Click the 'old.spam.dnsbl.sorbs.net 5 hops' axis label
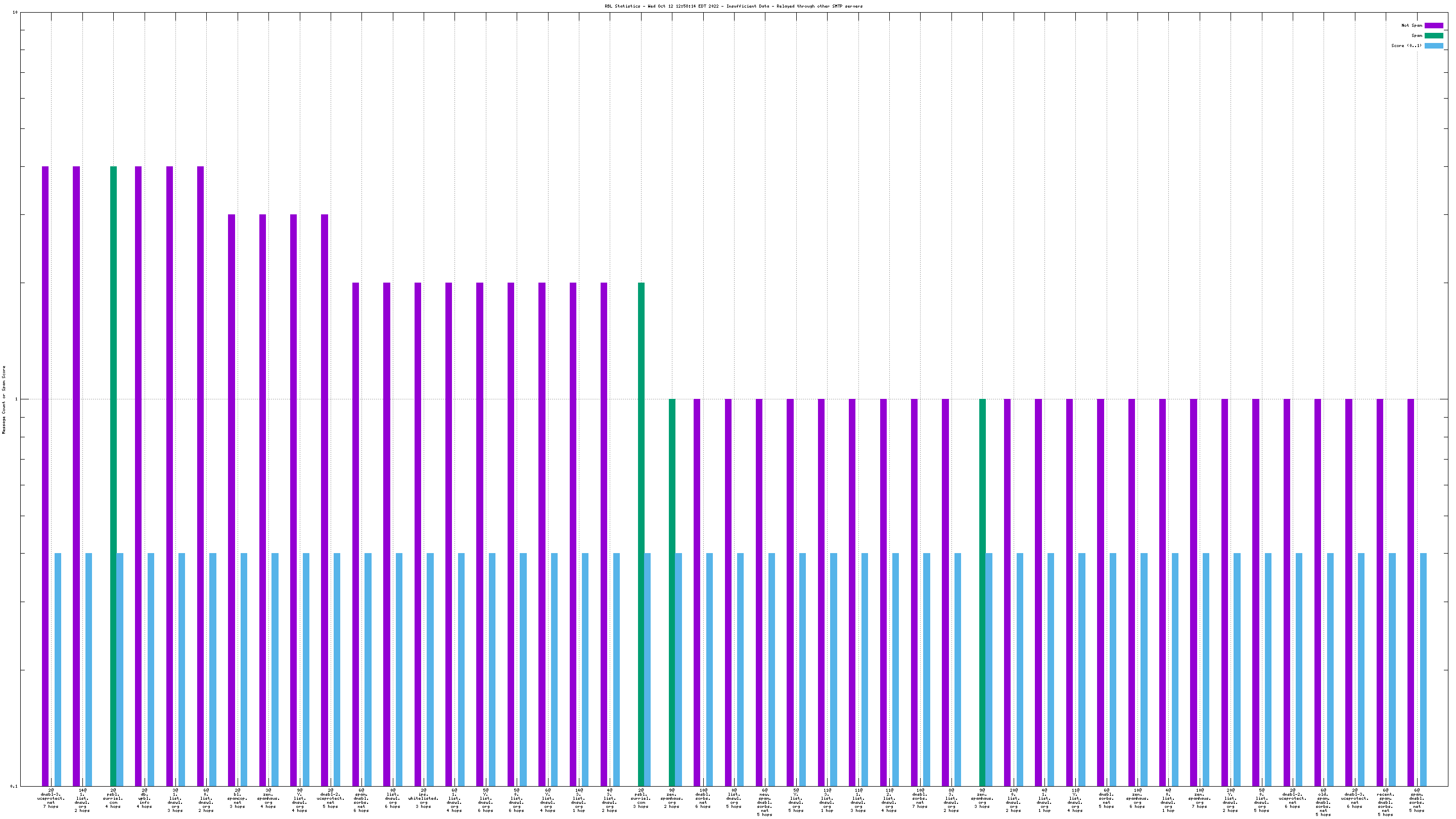The width and height of the screenshot is (1456, 819). 1323,803
